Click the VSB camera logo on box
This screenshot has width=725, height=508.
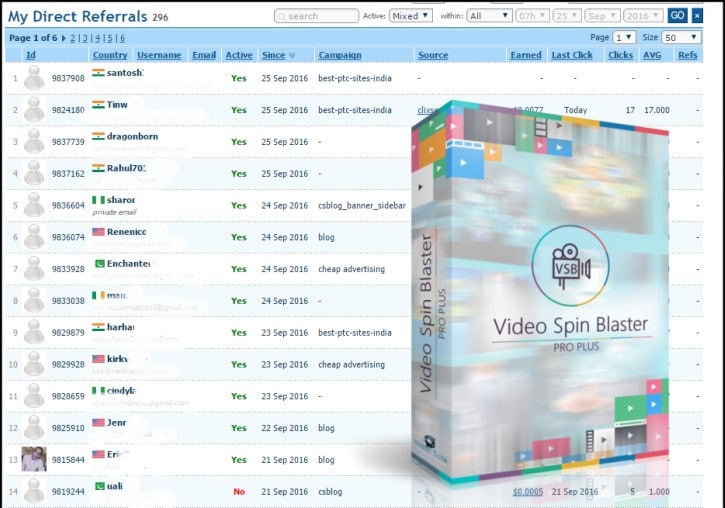[x=571, y=266]
